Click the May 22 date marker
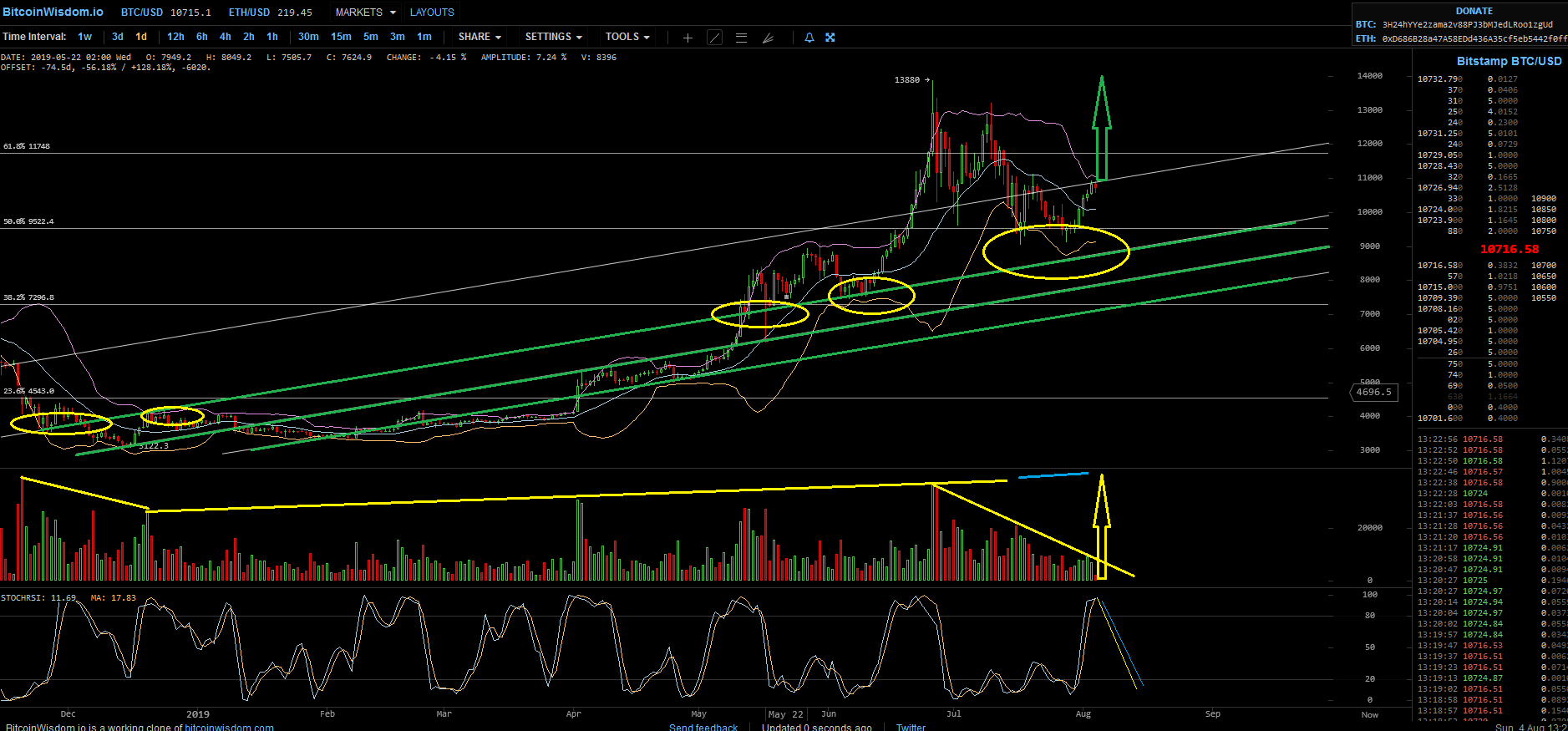1568x731 pixels. (x=785, y=714)
